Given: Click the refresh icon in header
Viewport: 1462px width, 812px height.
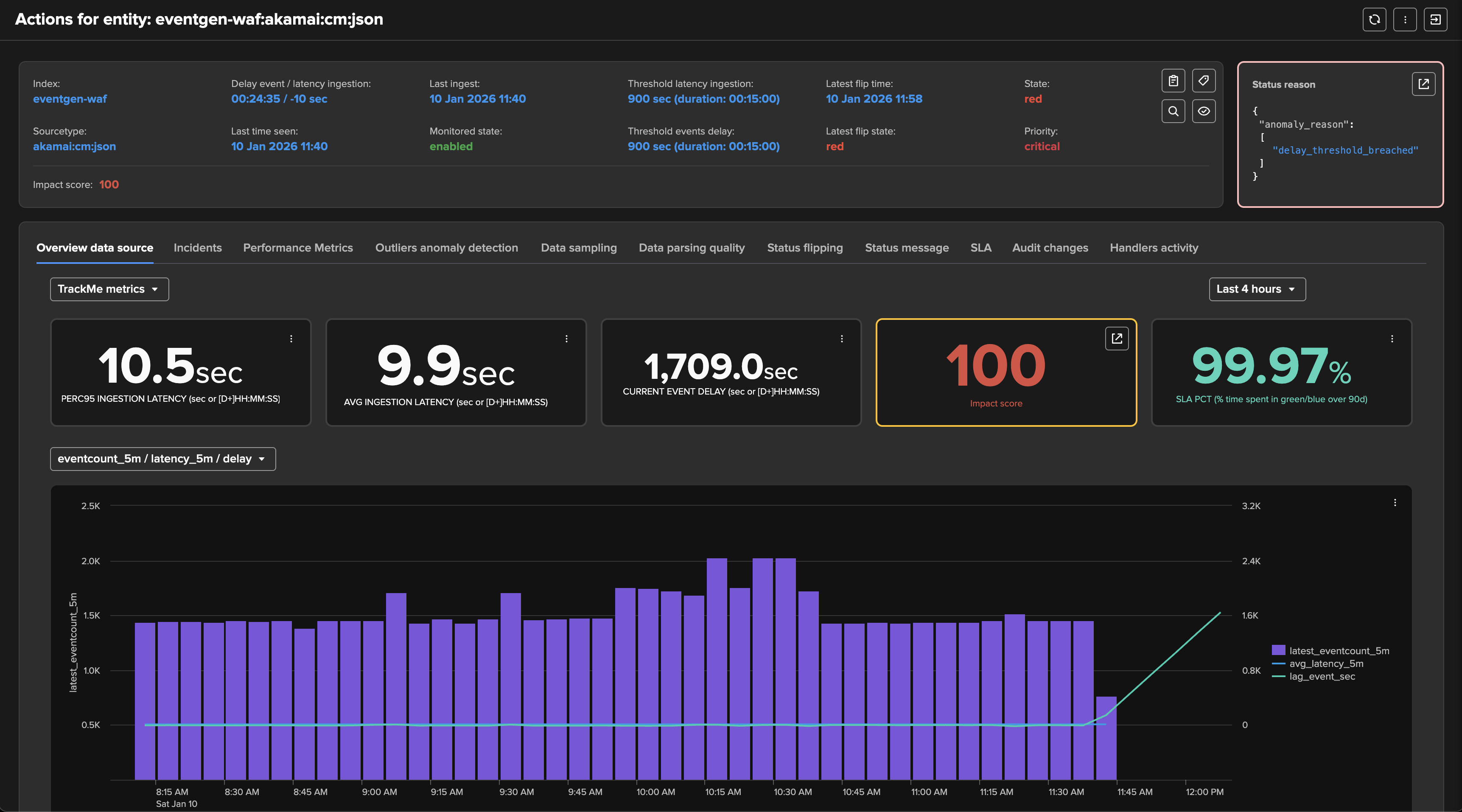Looking at the screenshot, I should click(1374, 20).
